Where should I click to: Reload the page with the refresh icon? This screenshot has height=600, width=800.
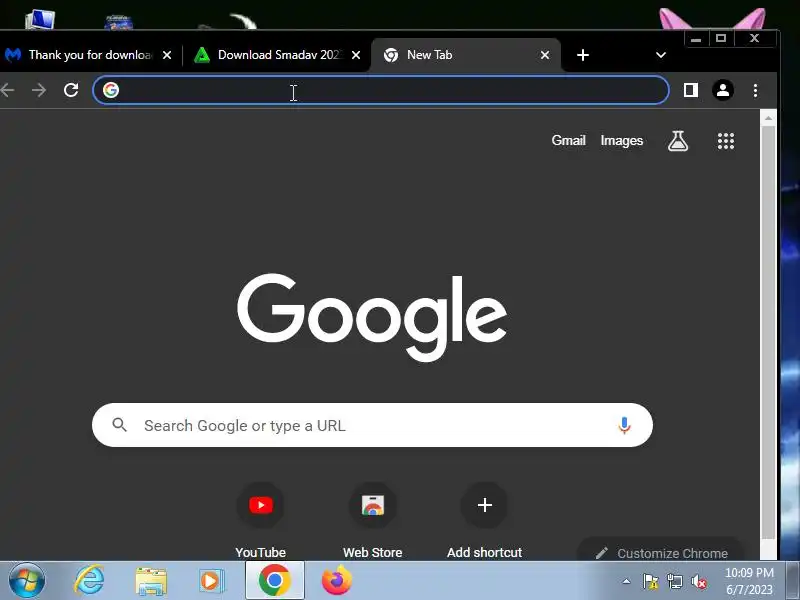pos(71,90)
